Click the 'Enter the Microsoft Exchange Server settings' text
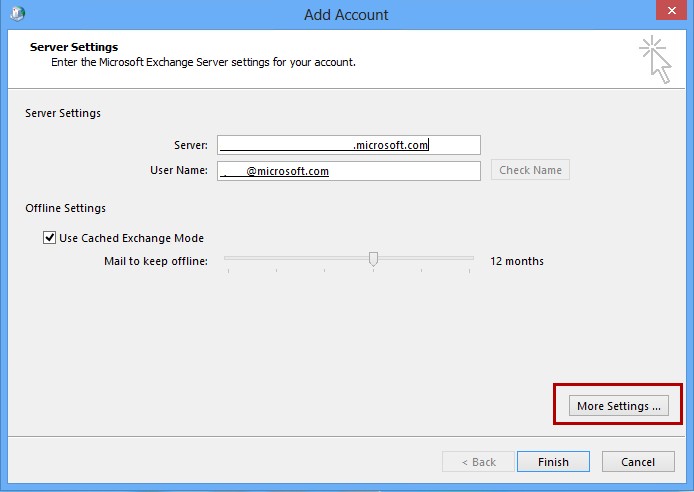 (x=203, y=62)
